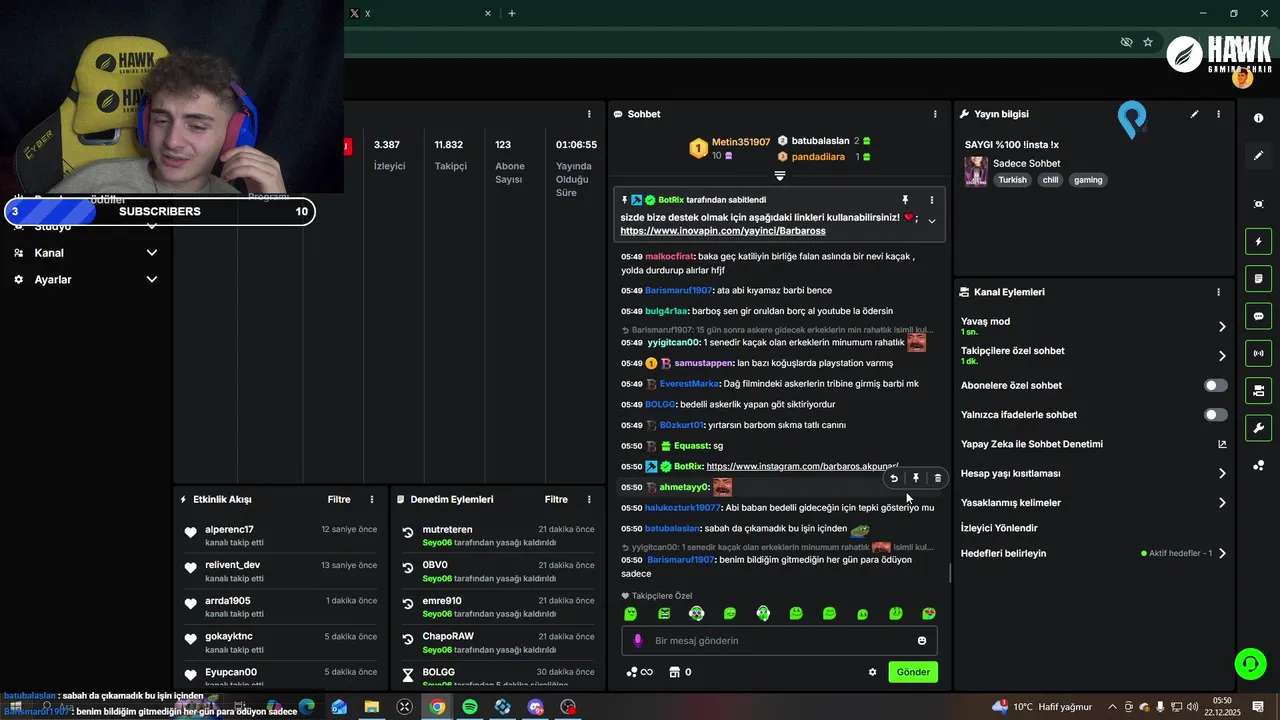Open Kanal Eylemleri panel three-dot menu
Screen dimensions: 1280x720
coord(1218,292)
